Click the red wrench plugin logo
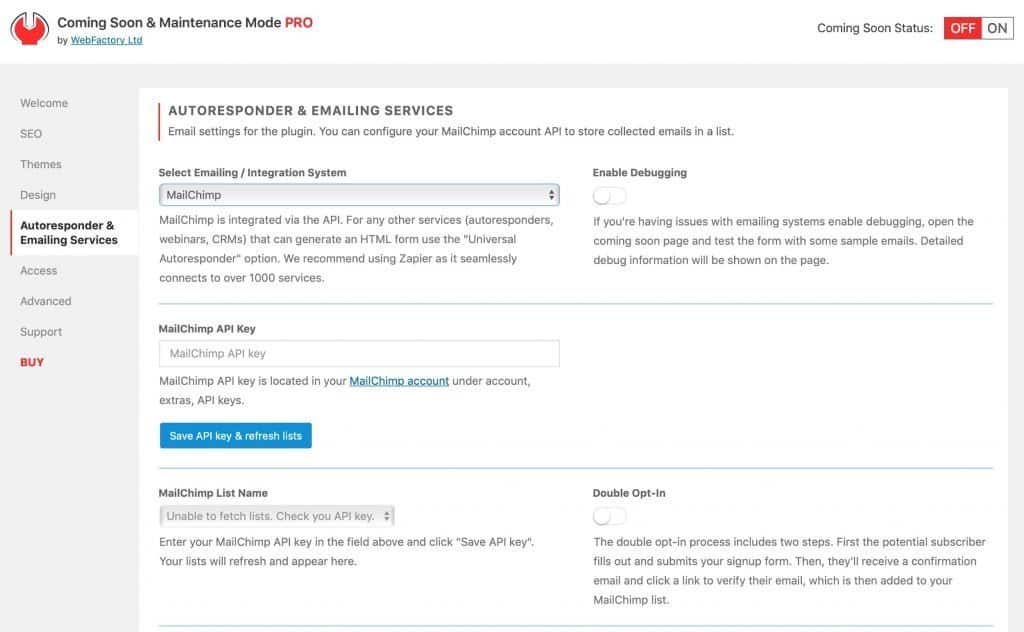The width and height of the screenshot is (1024, 632). pyautogui.click(x=29, y=29)
